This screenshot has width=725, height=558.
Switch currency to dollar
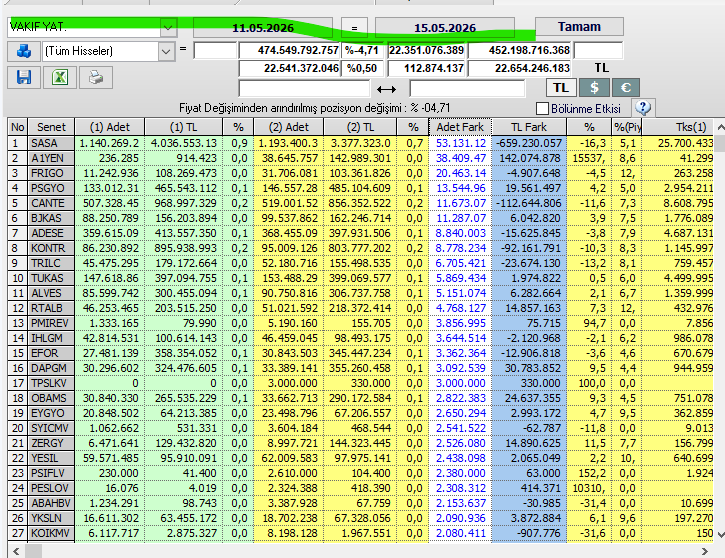click(594, 87)
